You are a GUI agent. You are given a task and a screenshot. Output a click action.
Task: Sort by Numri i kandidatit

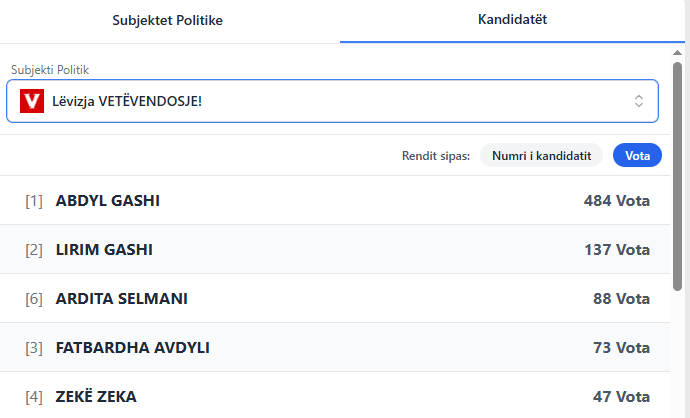pos(542,155)
